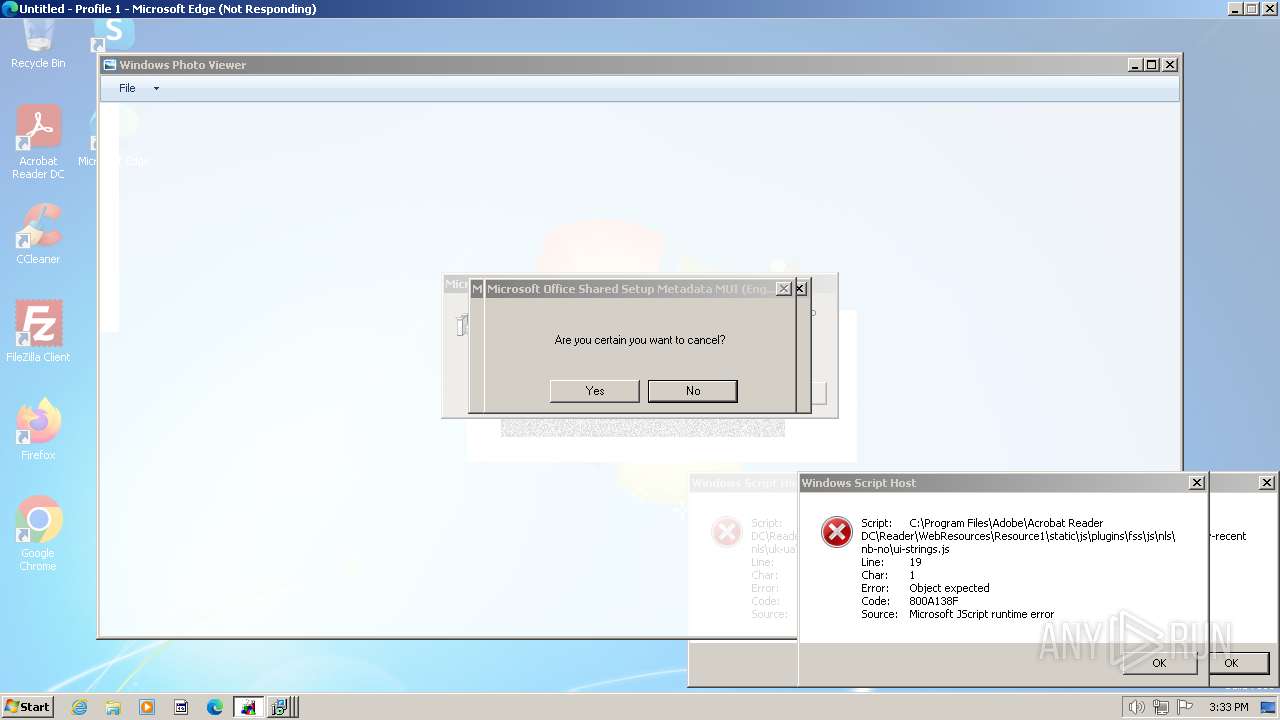Open Google Chrome desktop shortcut
1280x720 pixels.
coord(38,534)
